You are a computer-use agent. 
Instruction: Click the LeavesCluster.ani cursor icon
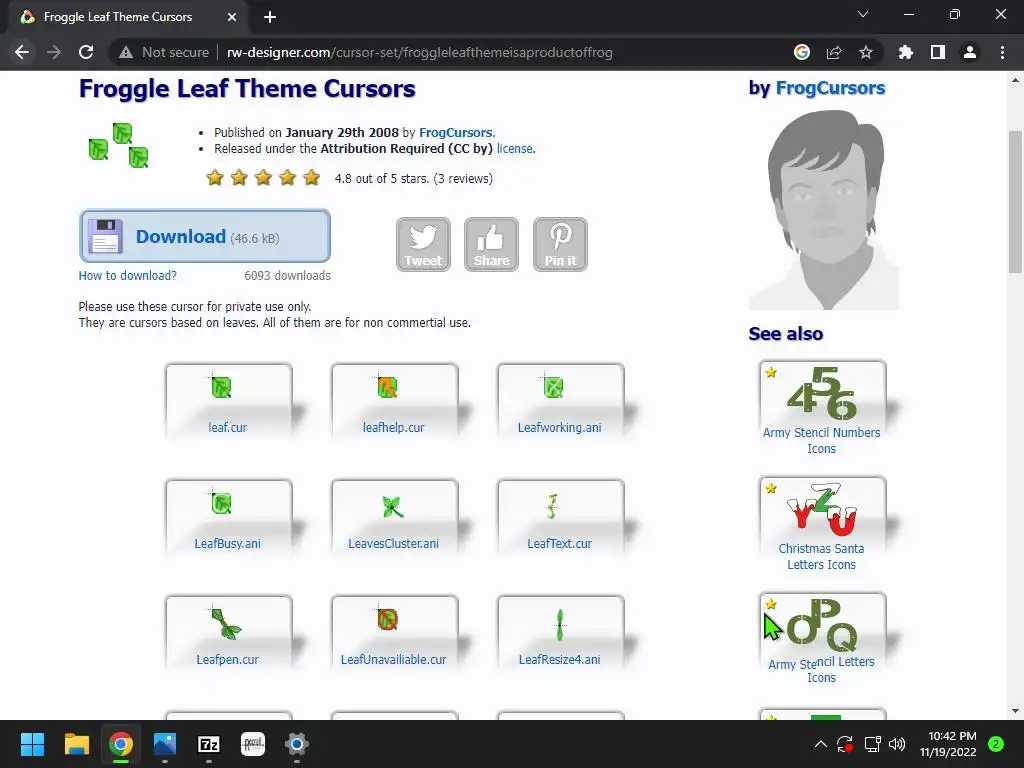tap(392, 506)
